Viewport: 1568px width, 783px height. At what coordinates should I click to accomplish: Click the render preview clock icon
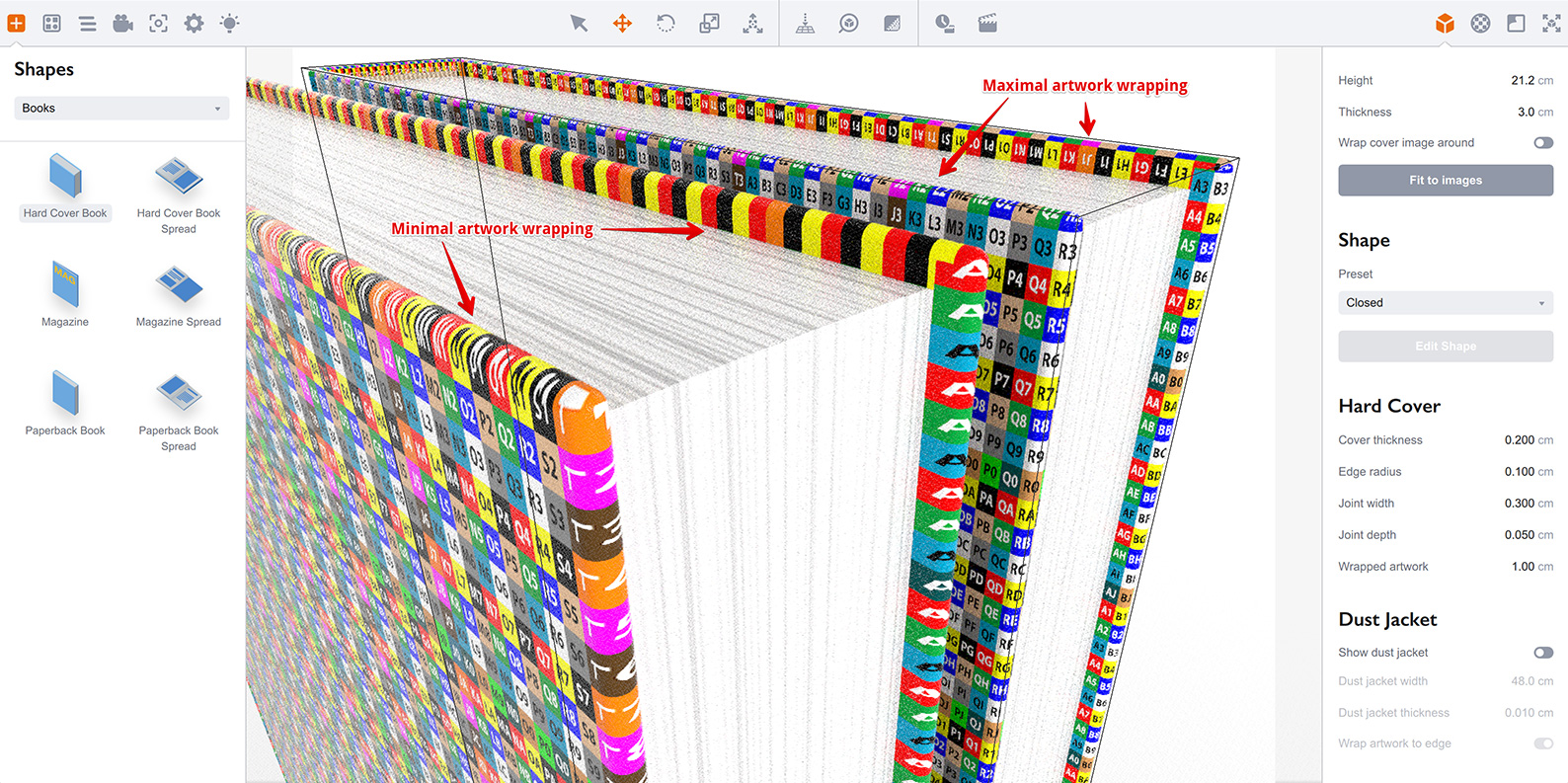click(945, 23)
